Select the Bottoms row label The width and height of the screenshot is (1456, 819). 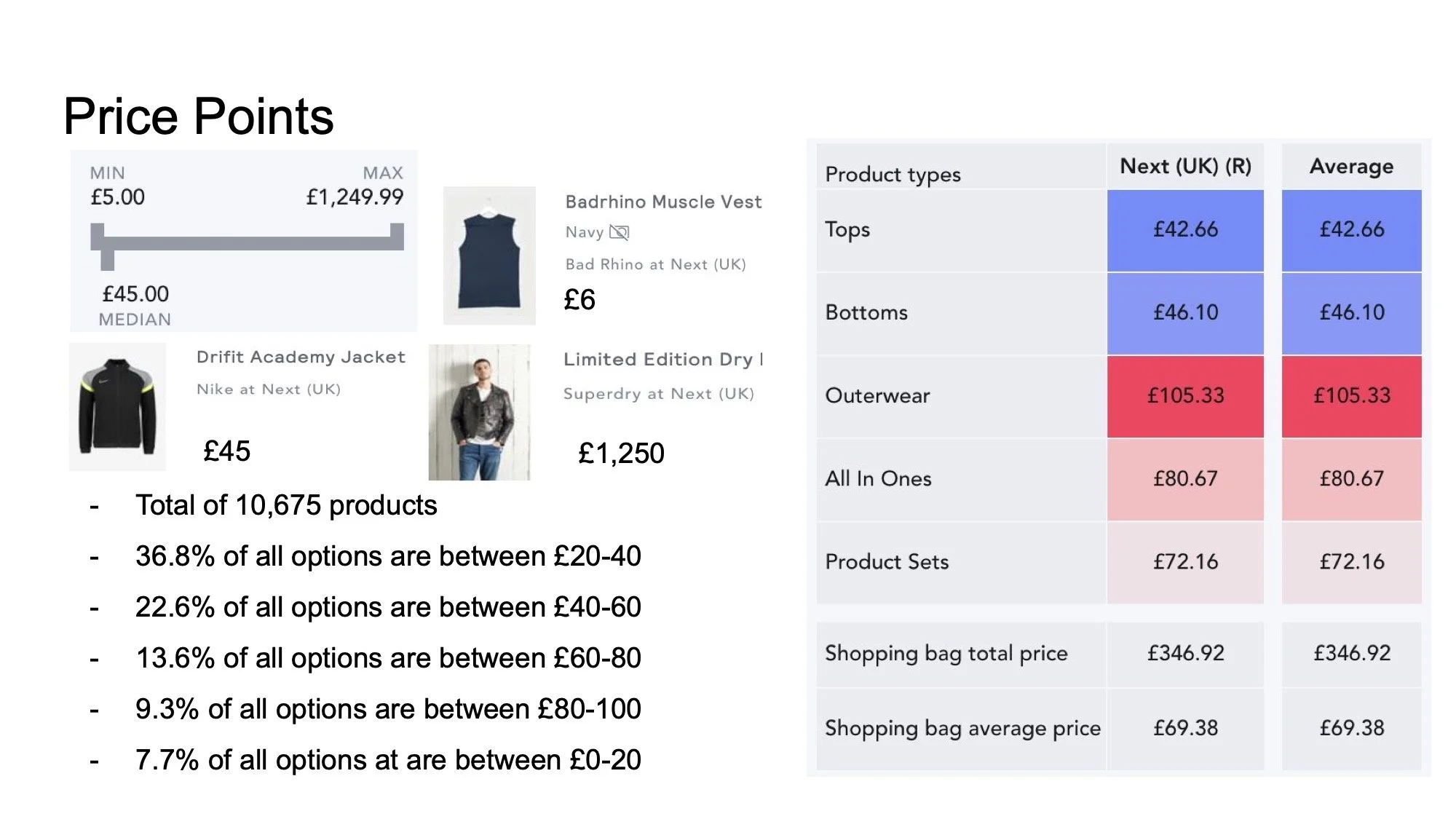(866, 313)
